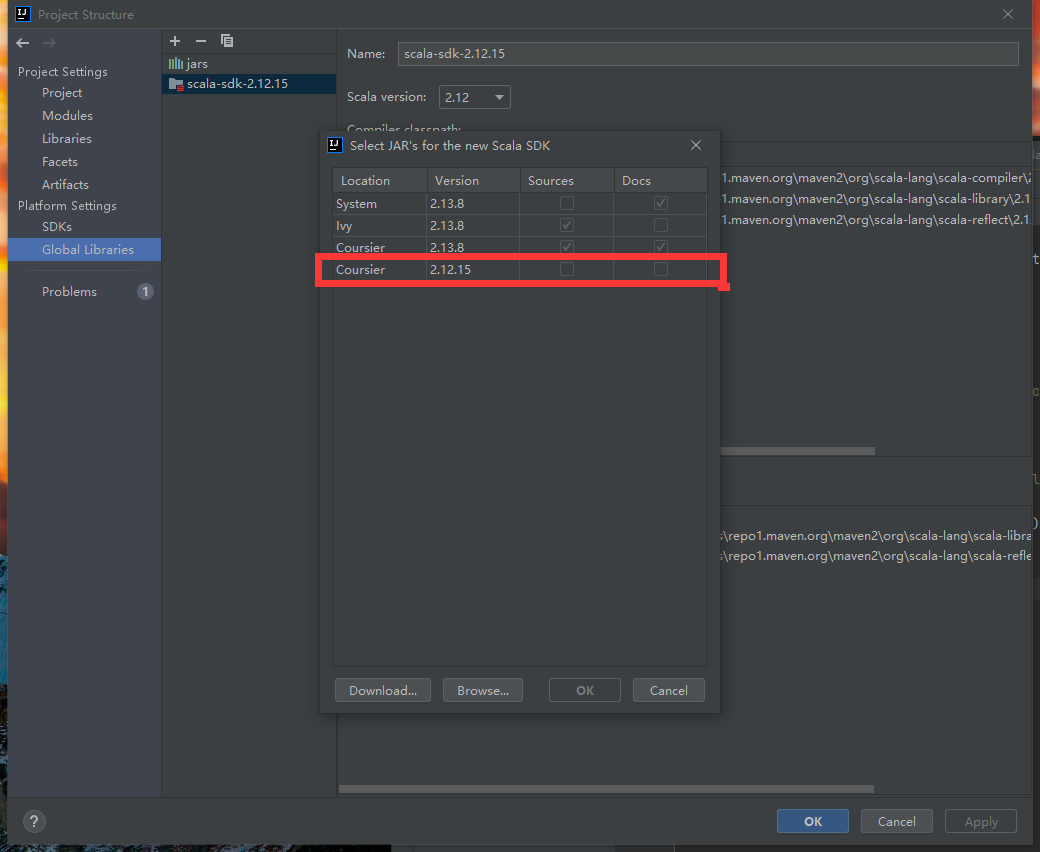The width and height of the screenshot is (1040, 852).
Task: Open help with the question mark icon
Action: [x=34, y=821]
